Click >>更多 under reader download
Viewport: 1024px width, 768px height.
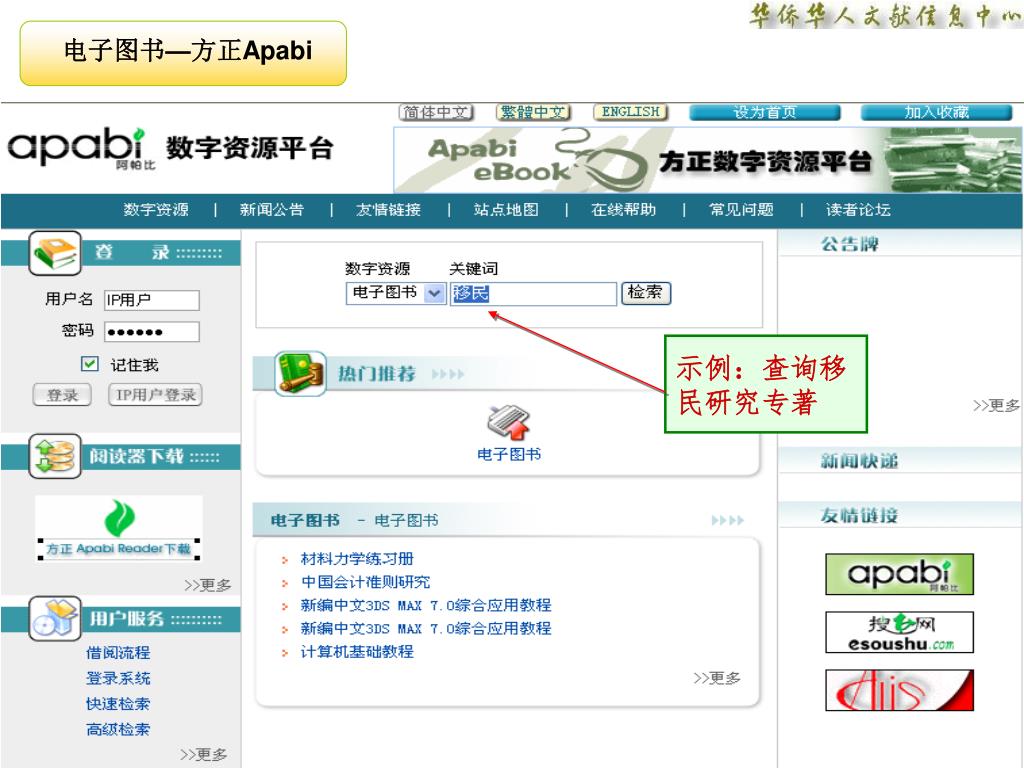tap(208, 585)
